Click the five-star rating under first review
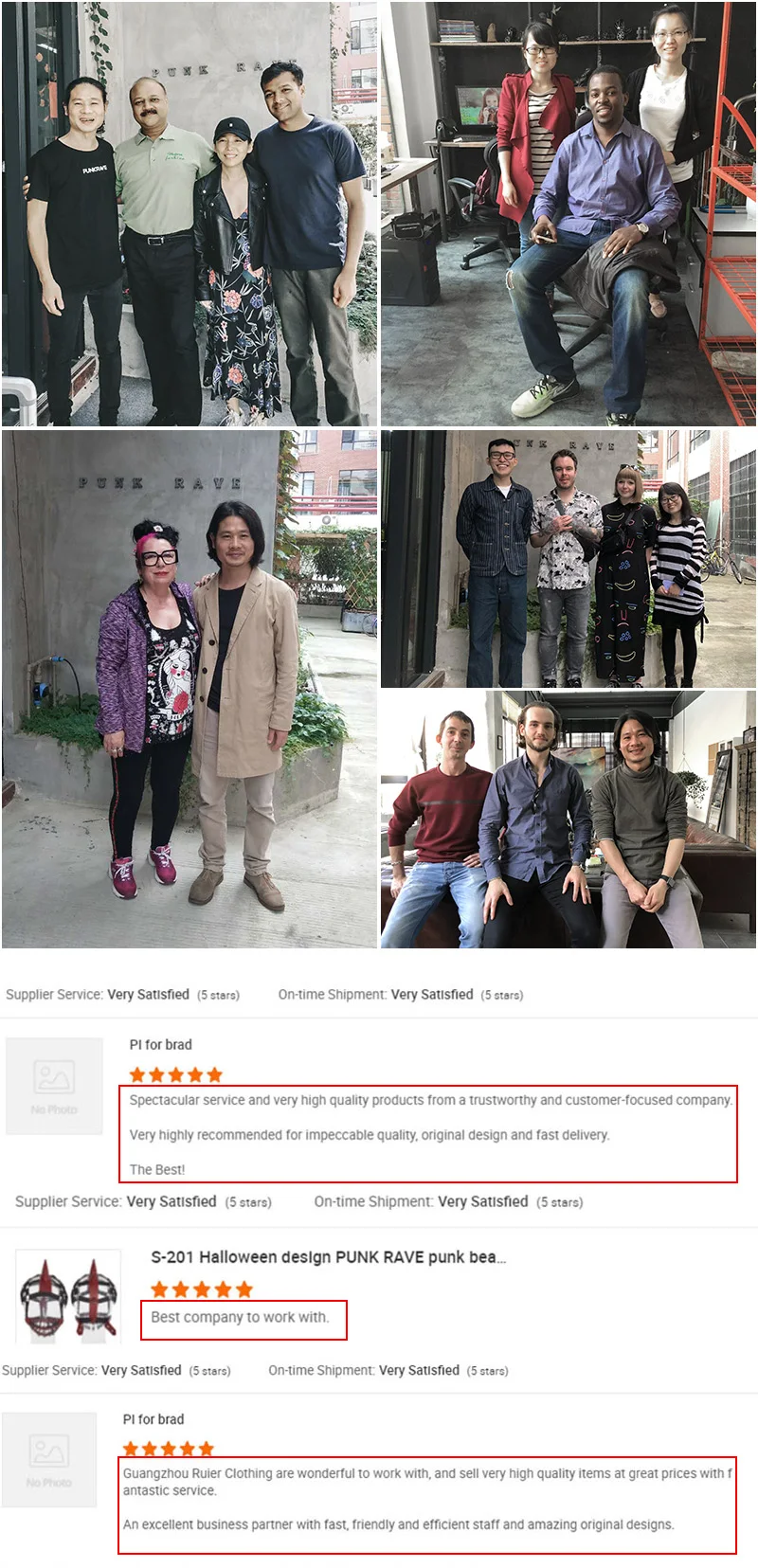Image resolution: width=758 pixels, height=1568 pixels. tap(175, 1074)
